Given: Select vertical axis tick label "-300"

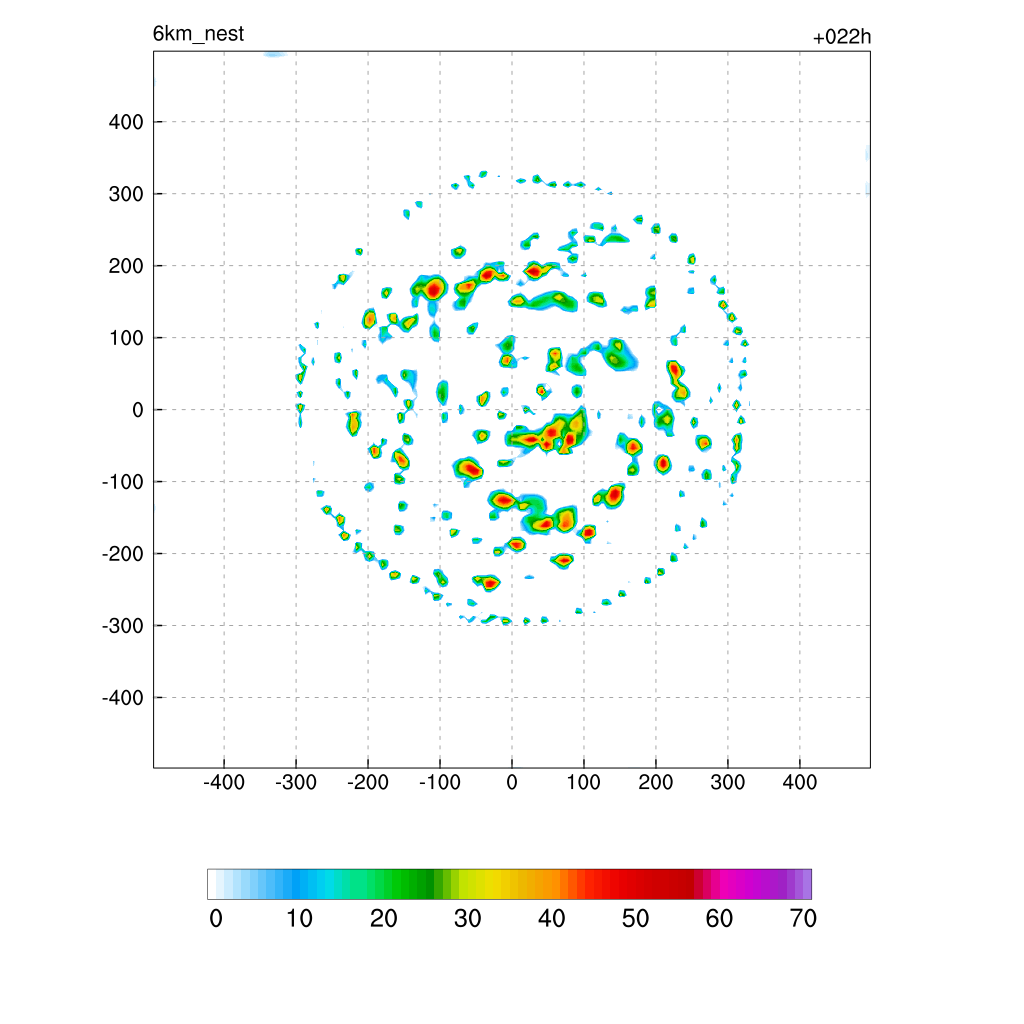Looking at the screenshot, I should [123, 626].
